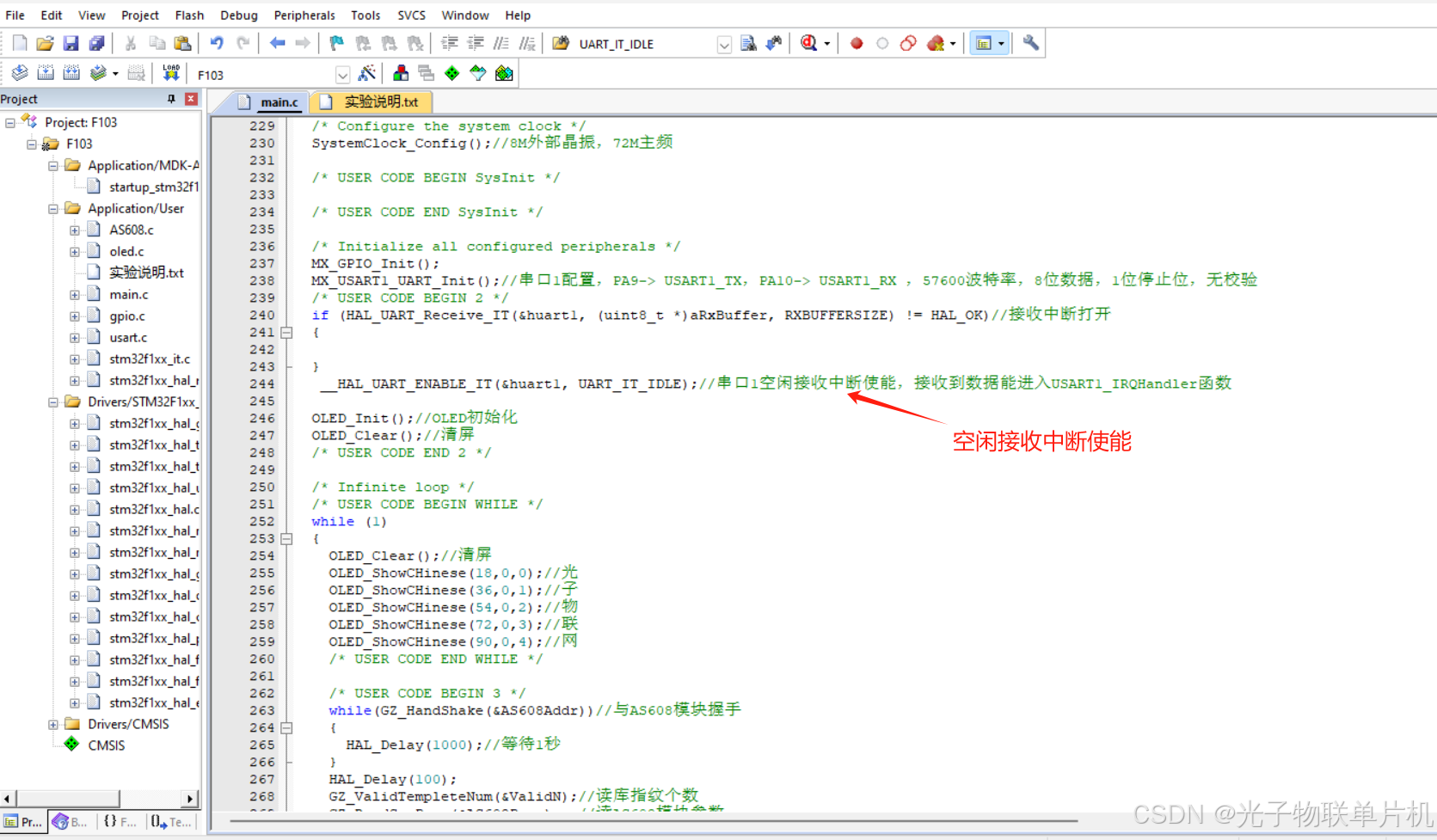This screenshot has height=840, width=1437.
Task: Pin the Project panel
Action: pos(171,99)
